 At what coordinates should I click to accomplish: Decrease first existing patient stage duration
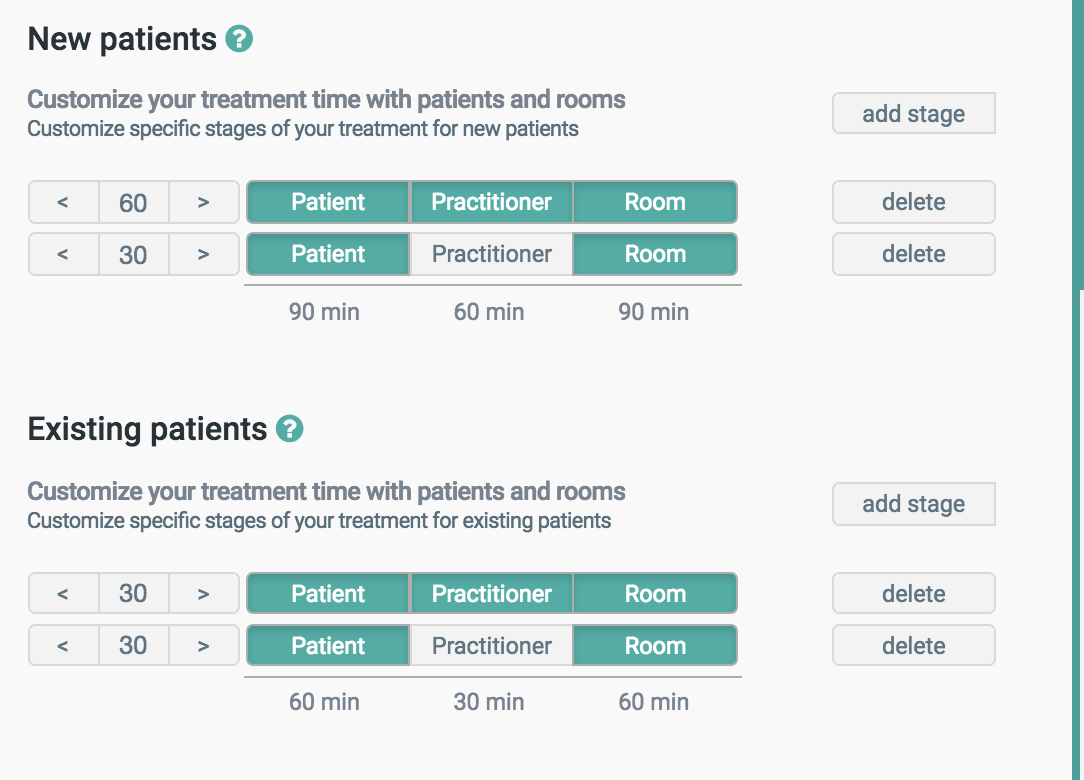[63, 594]
